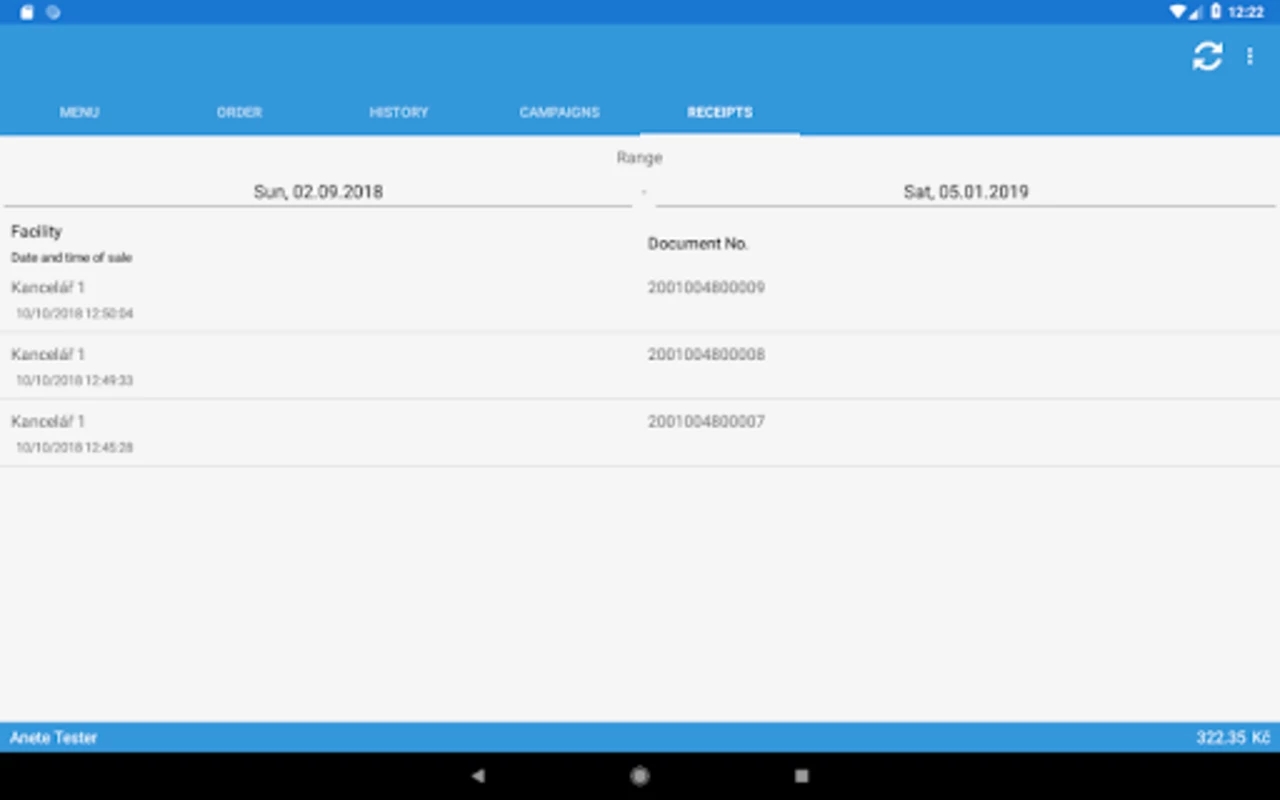
Task: Open start date picker Sun, 02.09.2018
Action: pyautogui.click(x=318, y=192)
